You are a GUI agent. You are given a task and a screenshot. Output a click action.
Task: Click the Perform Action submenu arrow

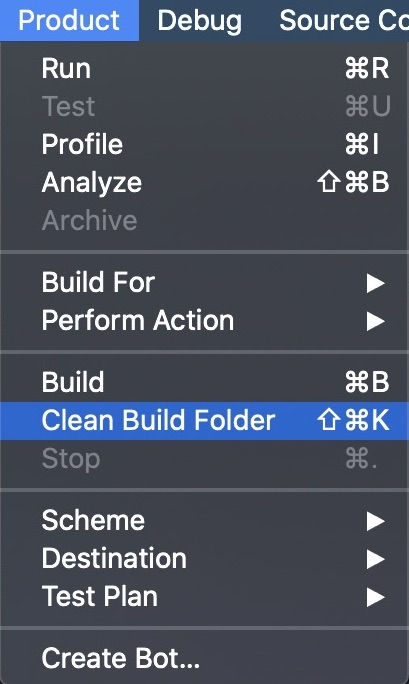[375, 322]
